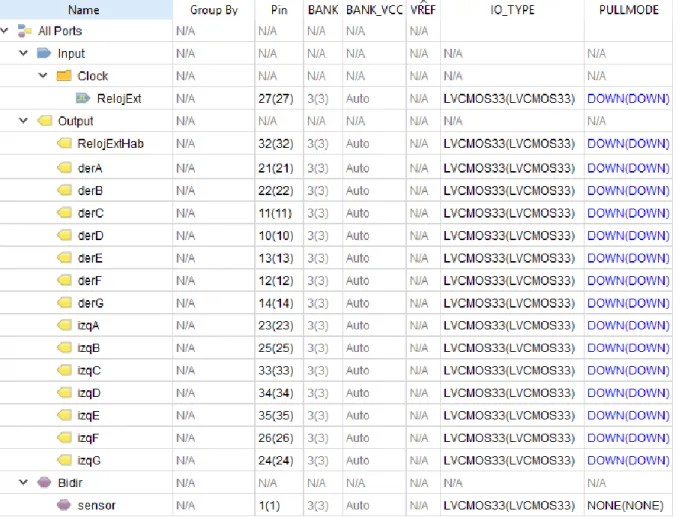Viewport: 679px width, 517px height.
Task: Select the RelojExtHab port name
Action: 110,144
